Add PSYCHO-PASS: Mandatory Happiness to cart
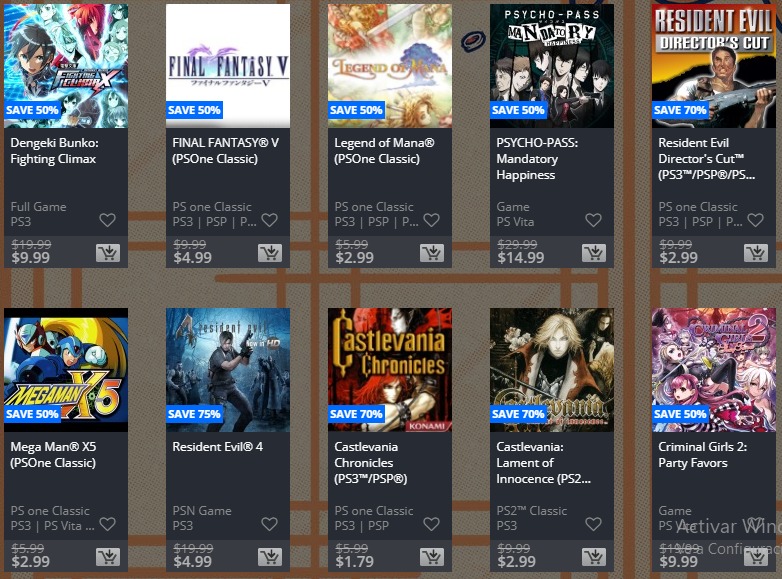Screen dimensions: 782x579 click(x=593, y=253)
